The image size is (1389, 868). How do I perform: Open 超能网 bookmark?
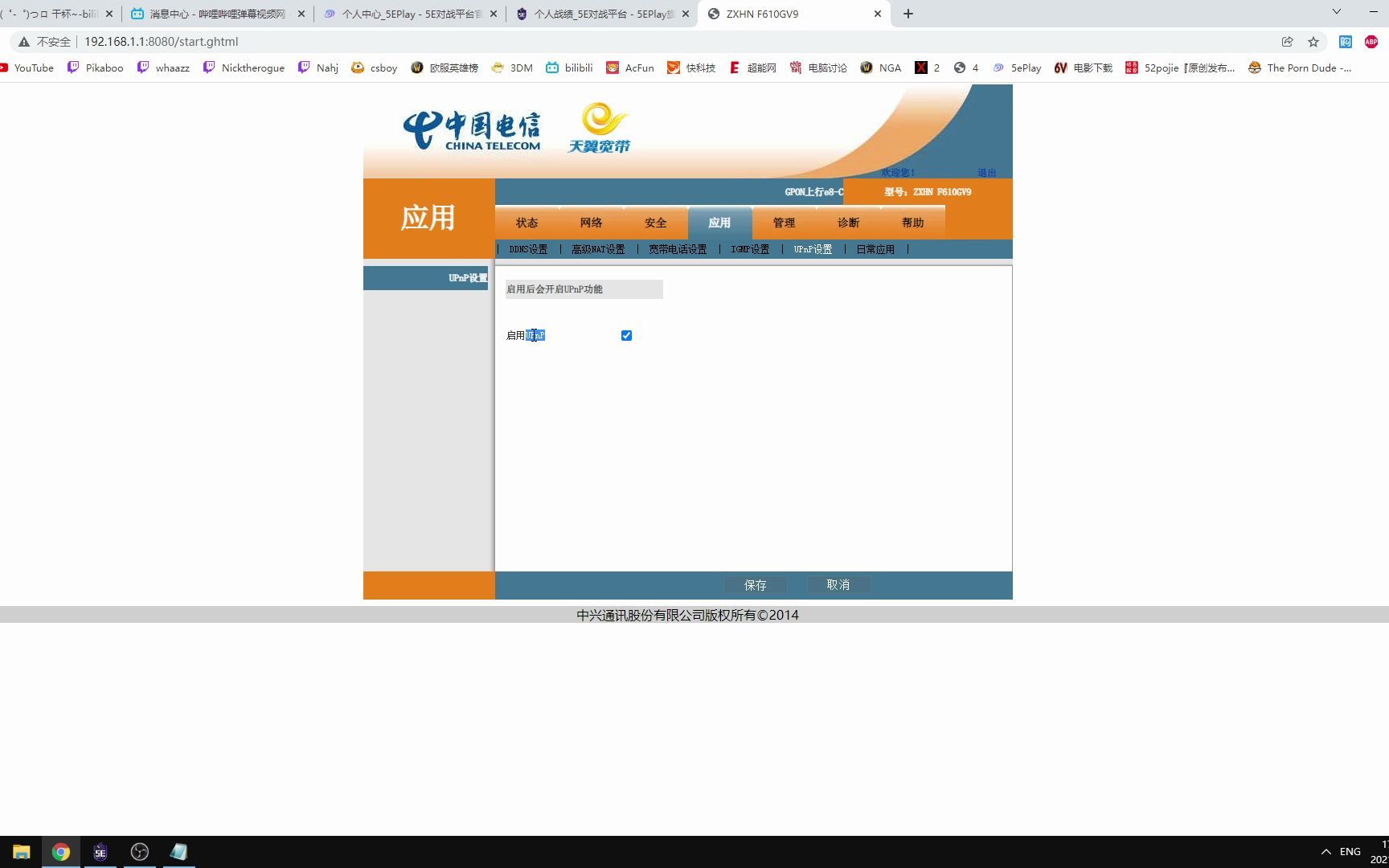pos(752,68)
